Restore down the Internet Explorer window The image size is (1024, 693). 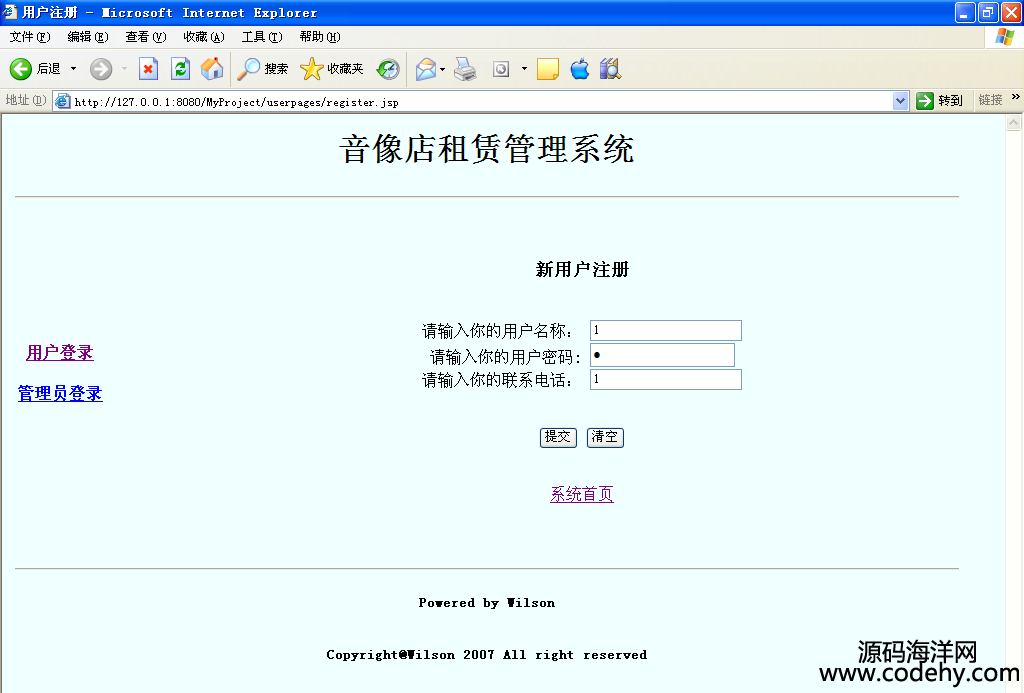coord(988,12)
